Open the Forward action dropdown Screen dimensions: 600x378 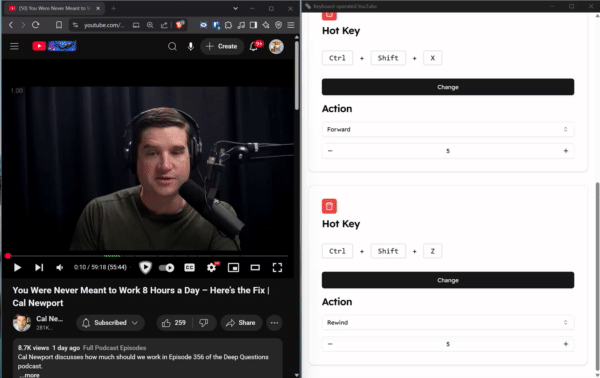click(x=448, y=129)
